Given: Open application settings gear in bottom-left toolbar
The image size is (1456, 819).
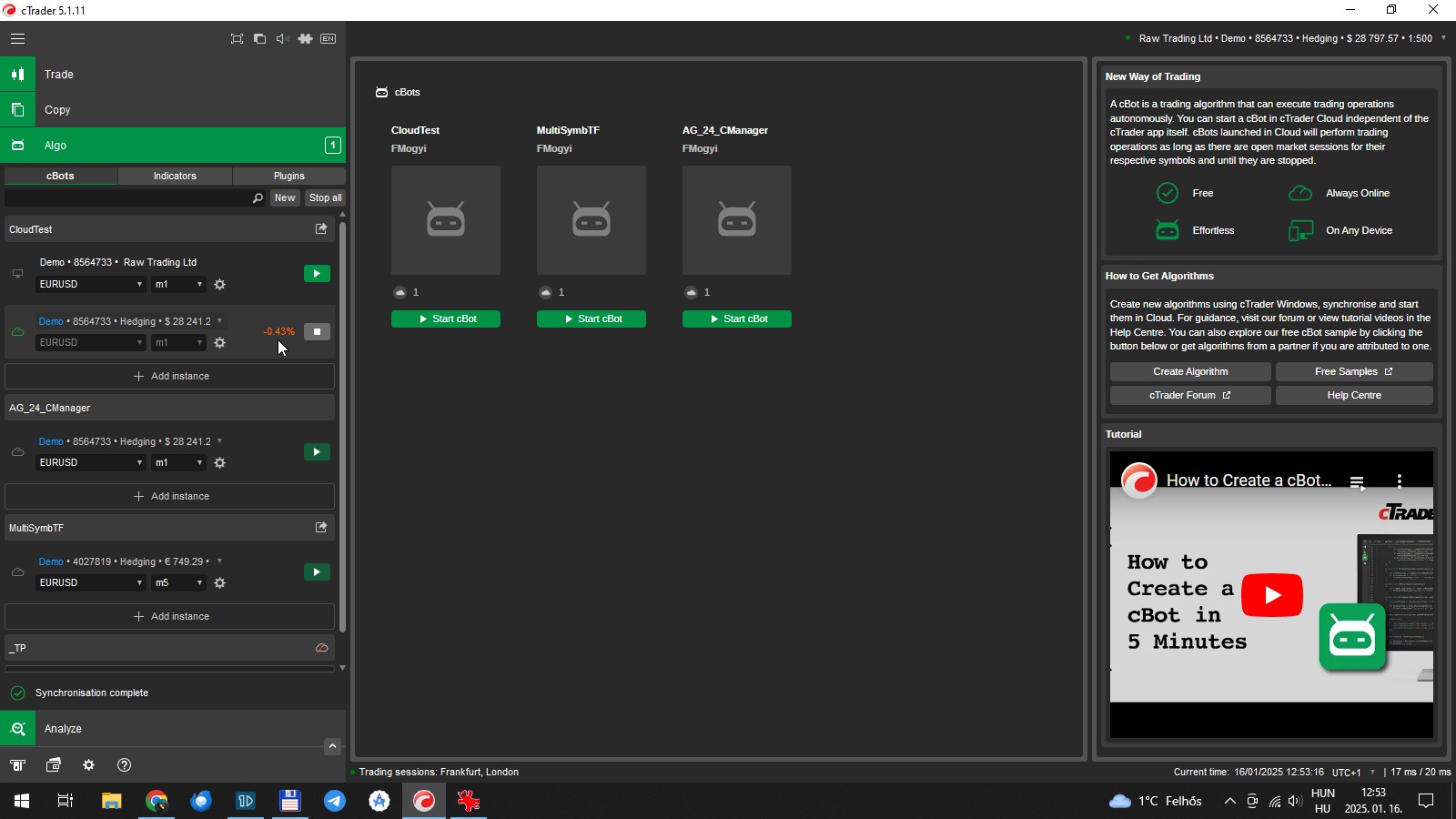Looking at the screenshot, I should click(88, 765).
